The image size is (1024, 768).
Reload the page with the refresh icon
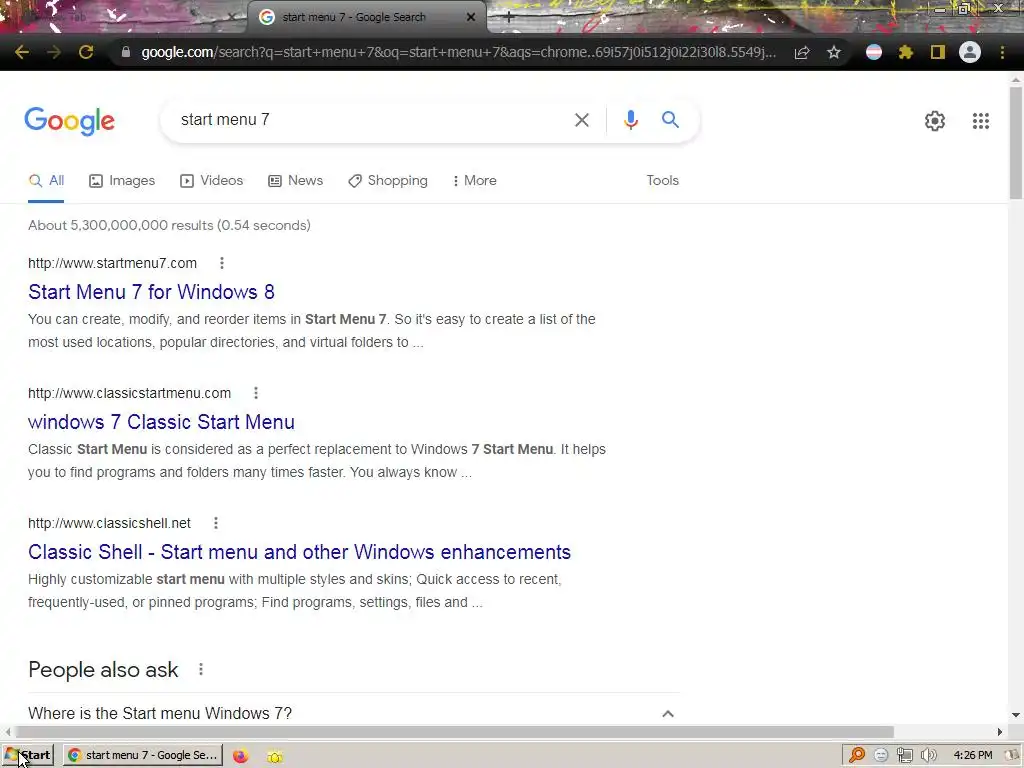point(86,52)
